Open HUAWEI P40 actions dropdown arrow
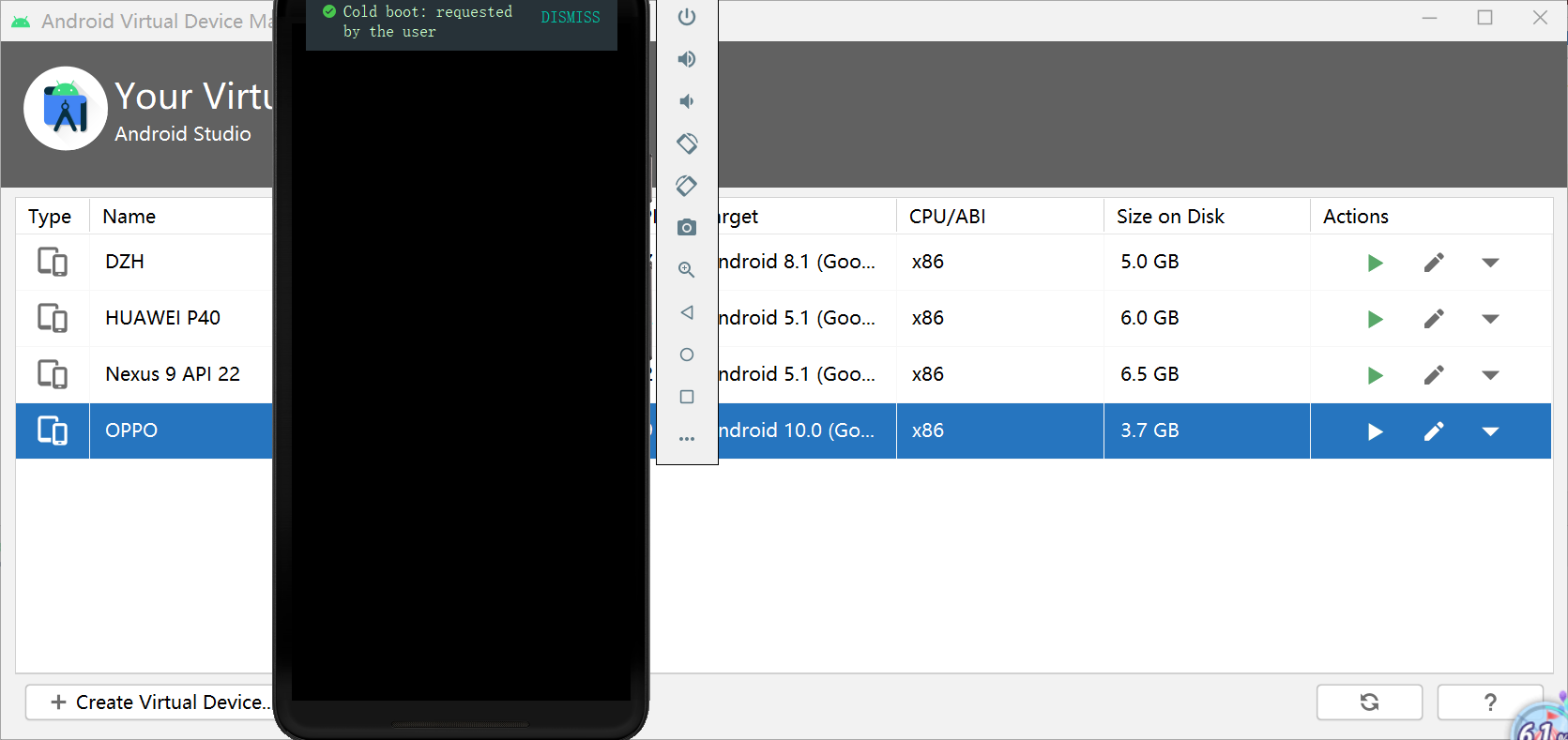 pos(1490,319)
